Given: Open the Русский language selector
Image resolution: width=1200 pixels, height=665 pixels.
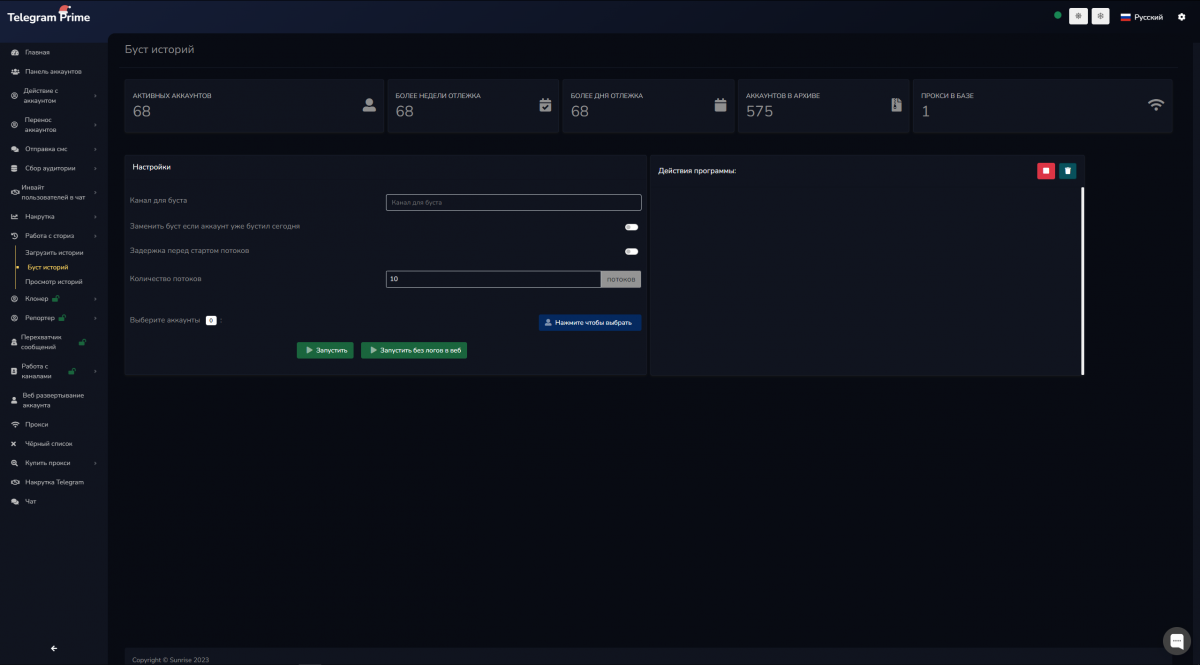Looking at the screenshot, I should click(x=1141, y=17).
